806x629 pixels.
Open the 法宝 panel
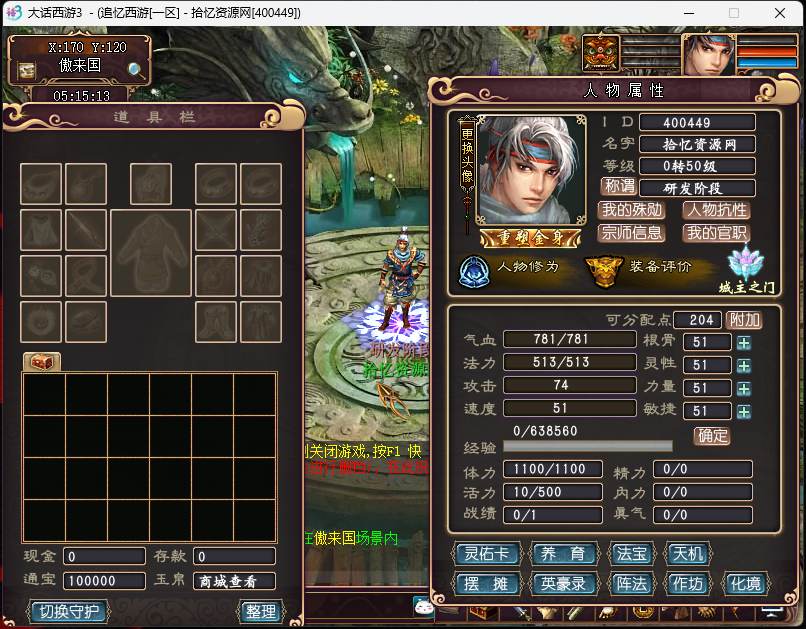631,554
